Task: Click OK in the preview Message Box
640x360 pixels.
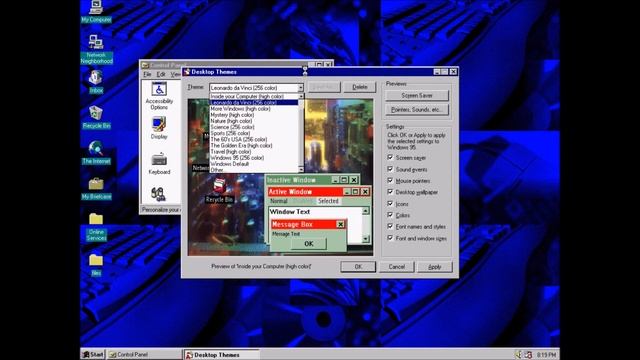Action: pos(309,244)
